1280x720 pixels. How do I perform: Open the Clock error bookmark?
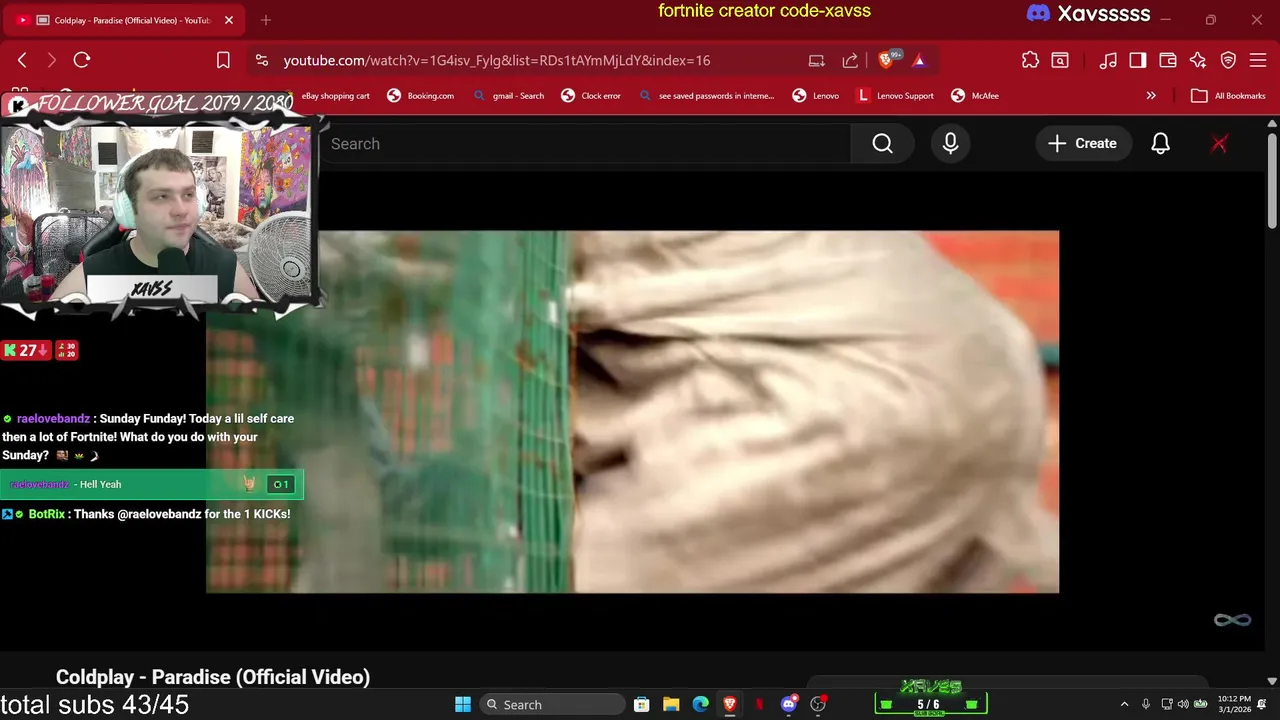[591, 96]
